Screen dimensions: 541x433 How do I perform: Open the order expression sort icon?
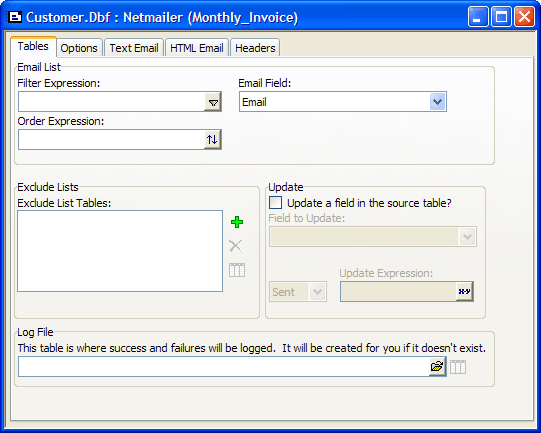pos(212,140)
